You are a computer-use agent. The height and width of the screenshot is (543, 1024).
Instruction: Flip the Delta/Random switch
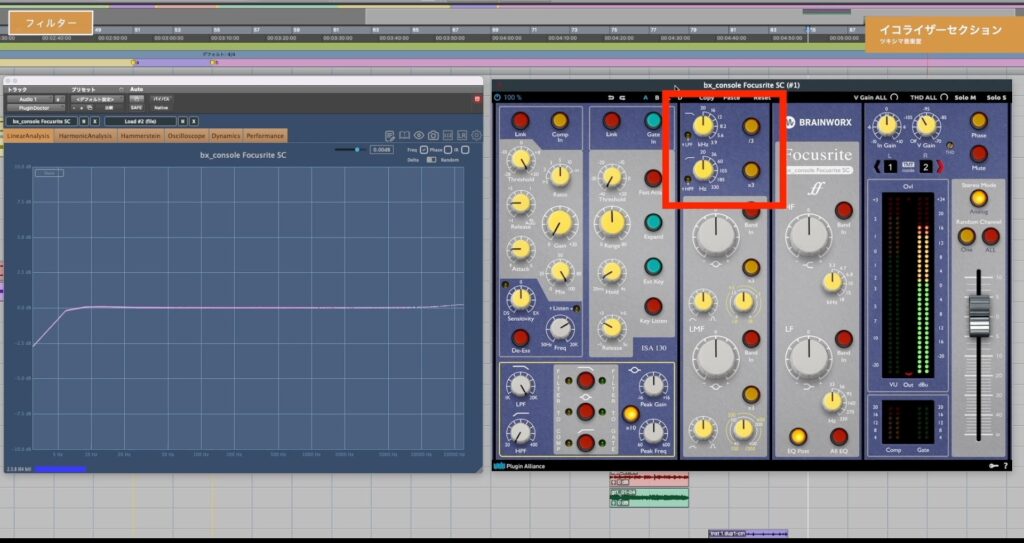(431, 159)
